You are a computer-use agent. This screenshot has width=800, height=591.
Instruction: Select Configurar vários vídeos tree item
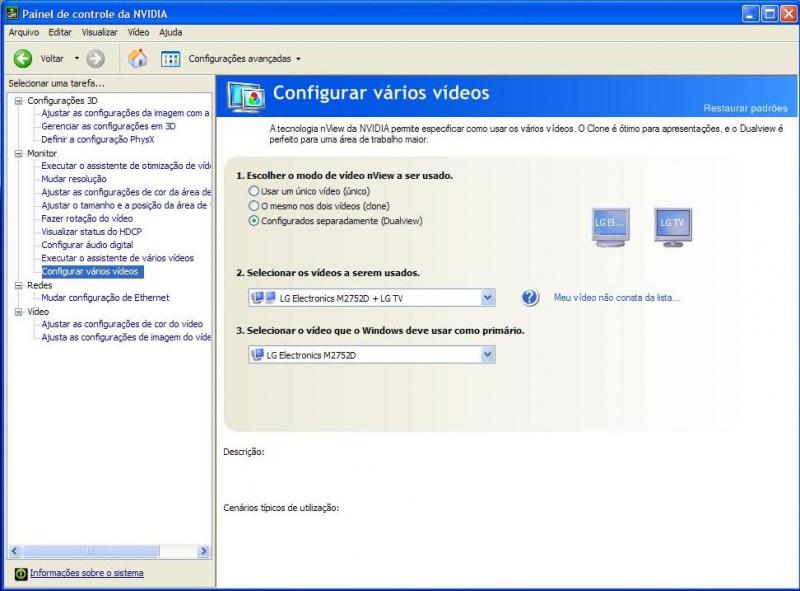click(x=92, y=272)
